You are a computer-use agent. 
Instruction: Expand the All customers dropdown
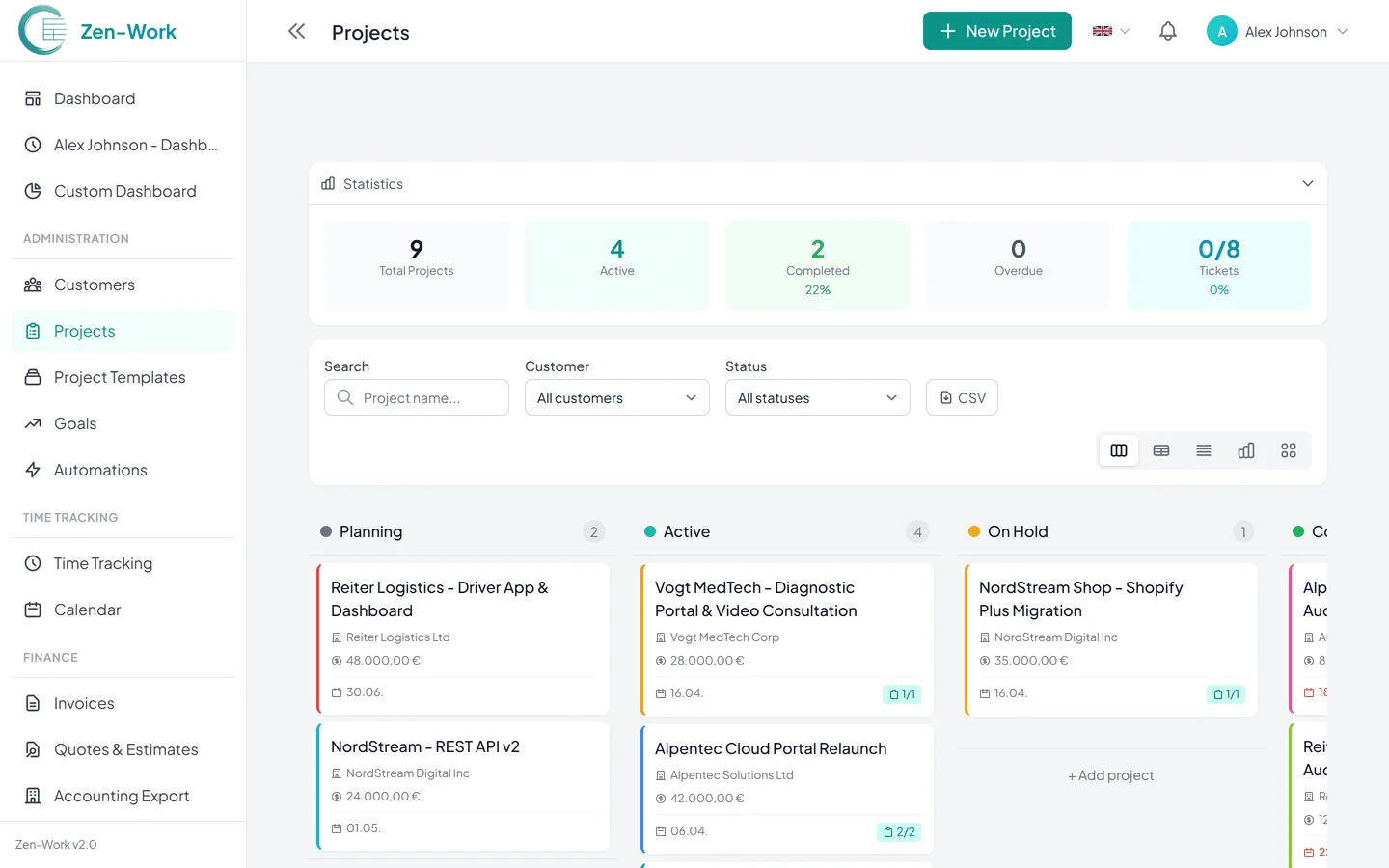pyautogui.click(x=616, y=397)
